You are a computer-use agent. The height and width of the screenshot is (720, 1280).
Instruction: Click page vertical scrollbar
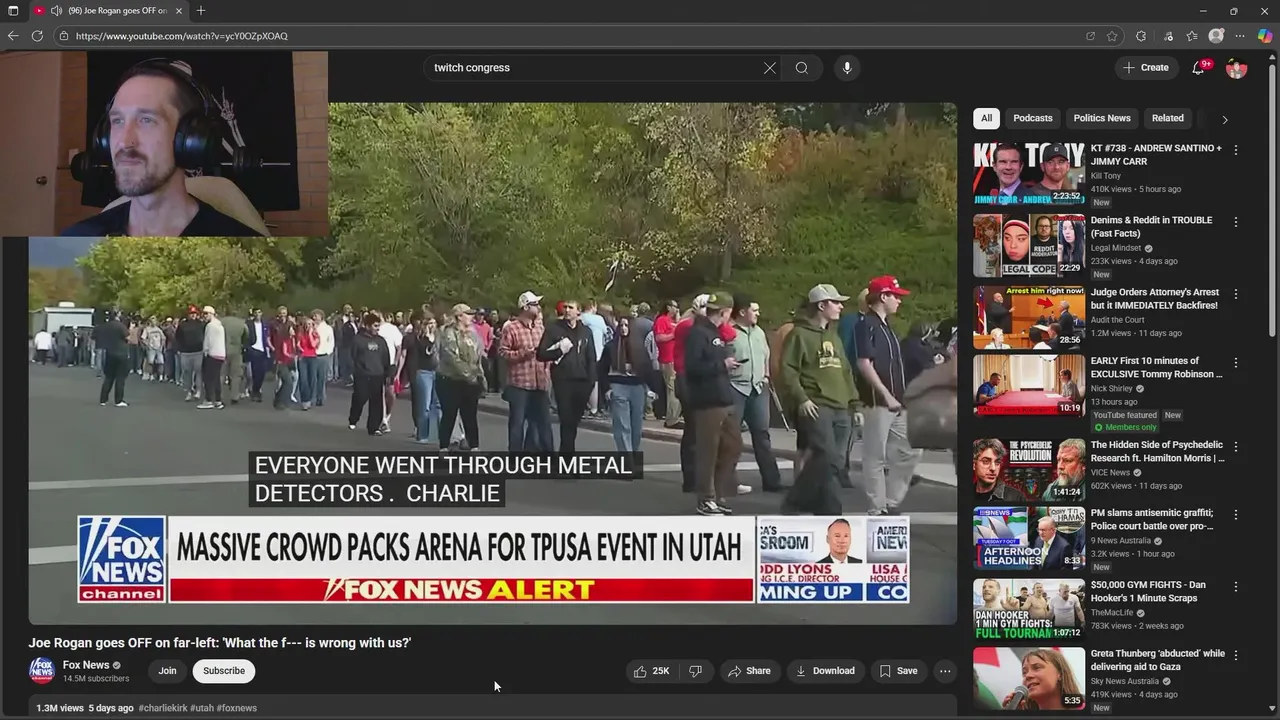click(x=1274, y=200)
